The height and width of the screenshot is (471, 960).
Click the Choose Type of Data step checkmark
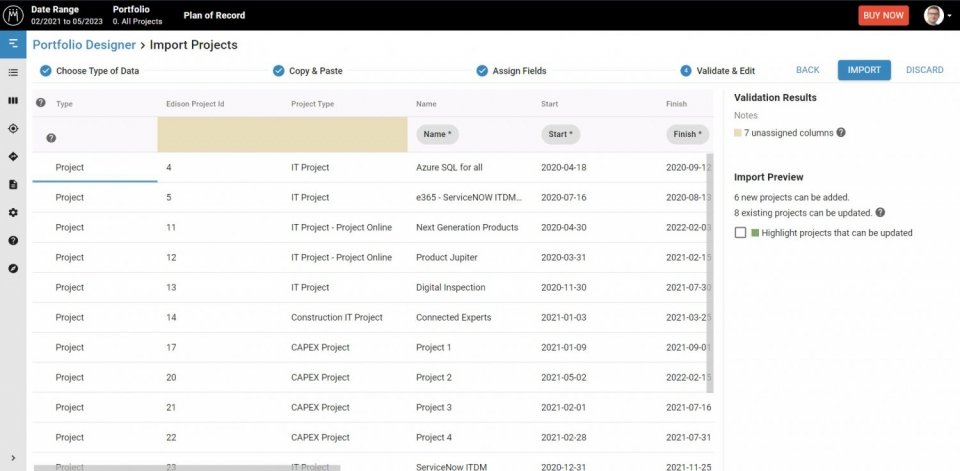pos(45,70)
